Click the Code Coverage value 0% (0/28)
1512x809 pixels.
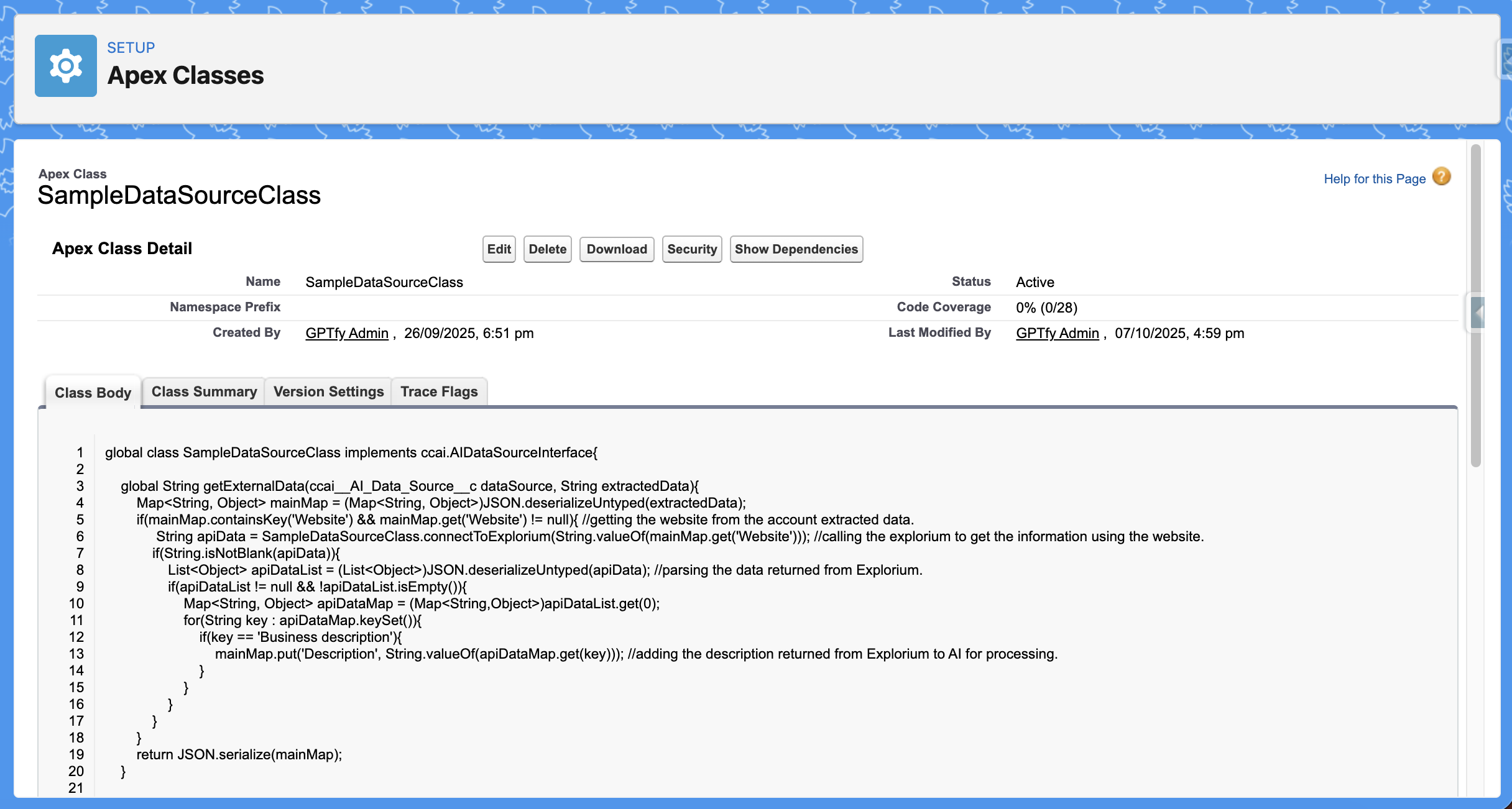[1046, 308]
